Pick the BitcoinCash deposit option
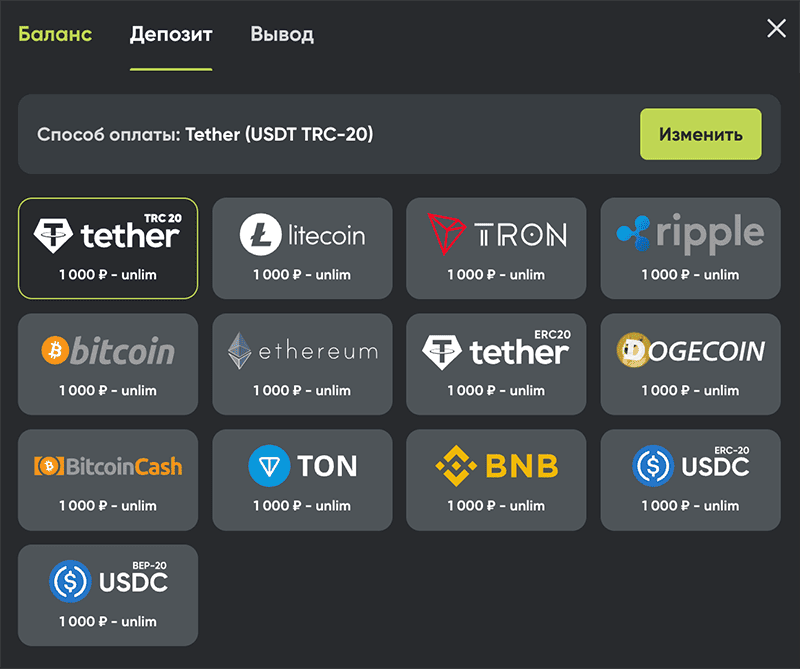 (x=108, y=480)
